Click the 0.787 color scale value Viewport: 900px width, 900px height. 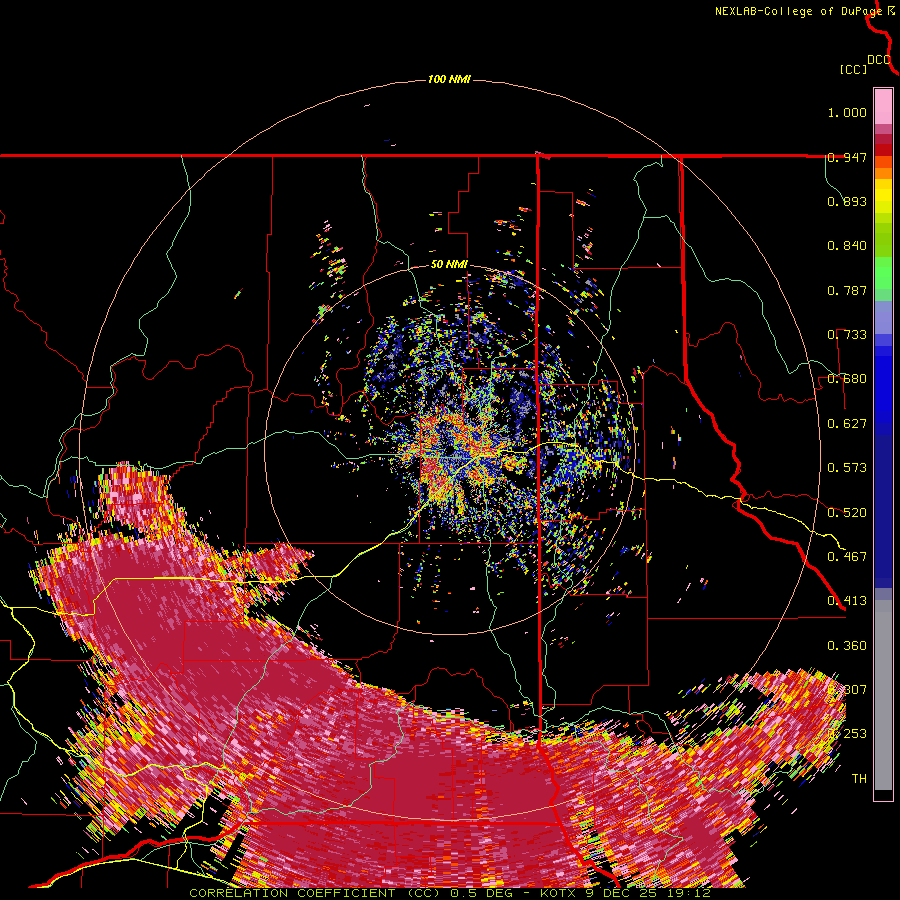click(847, 290)
